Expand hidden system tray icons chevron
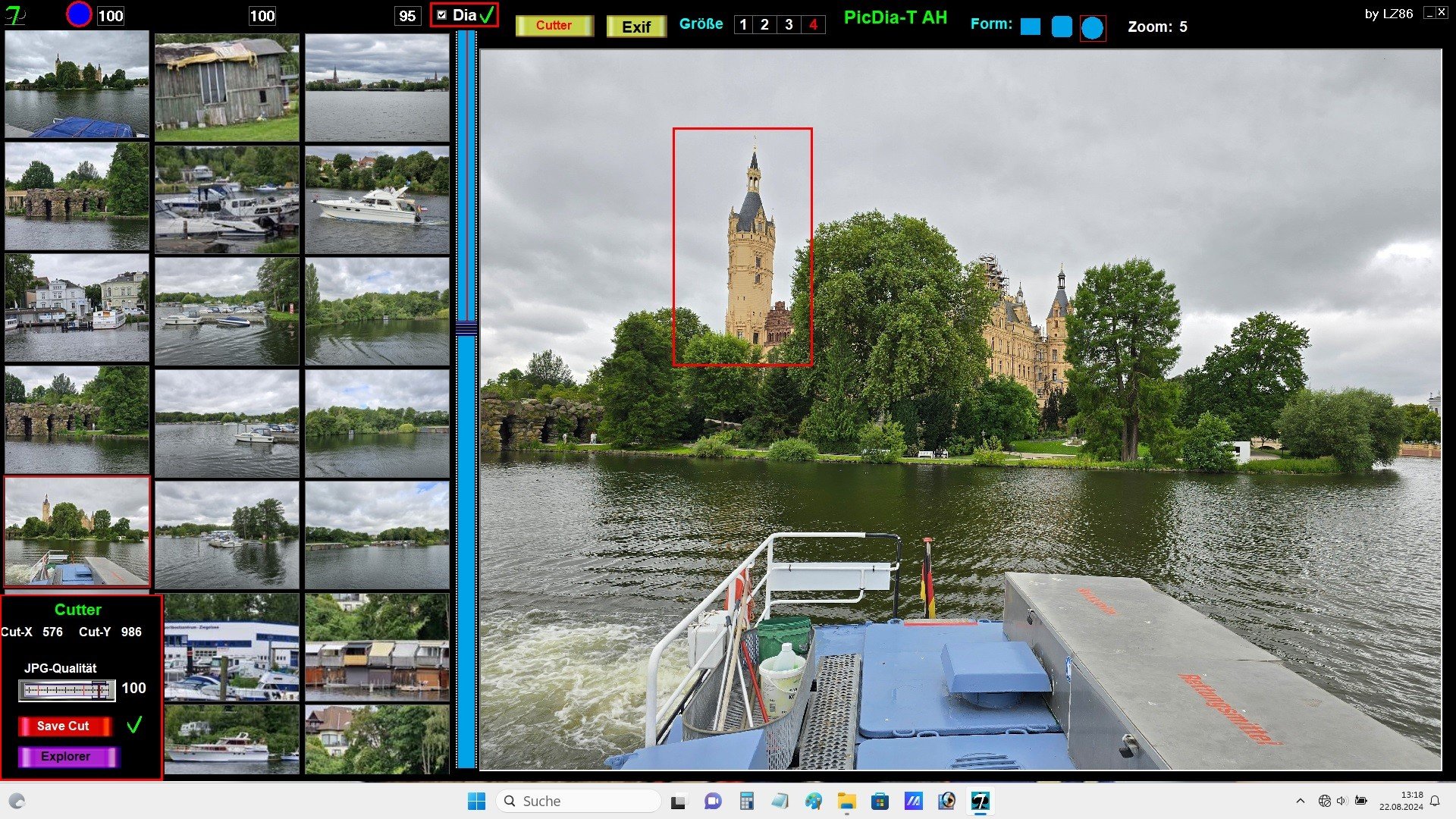1456x819 pixels. (x=1301, y=801)
